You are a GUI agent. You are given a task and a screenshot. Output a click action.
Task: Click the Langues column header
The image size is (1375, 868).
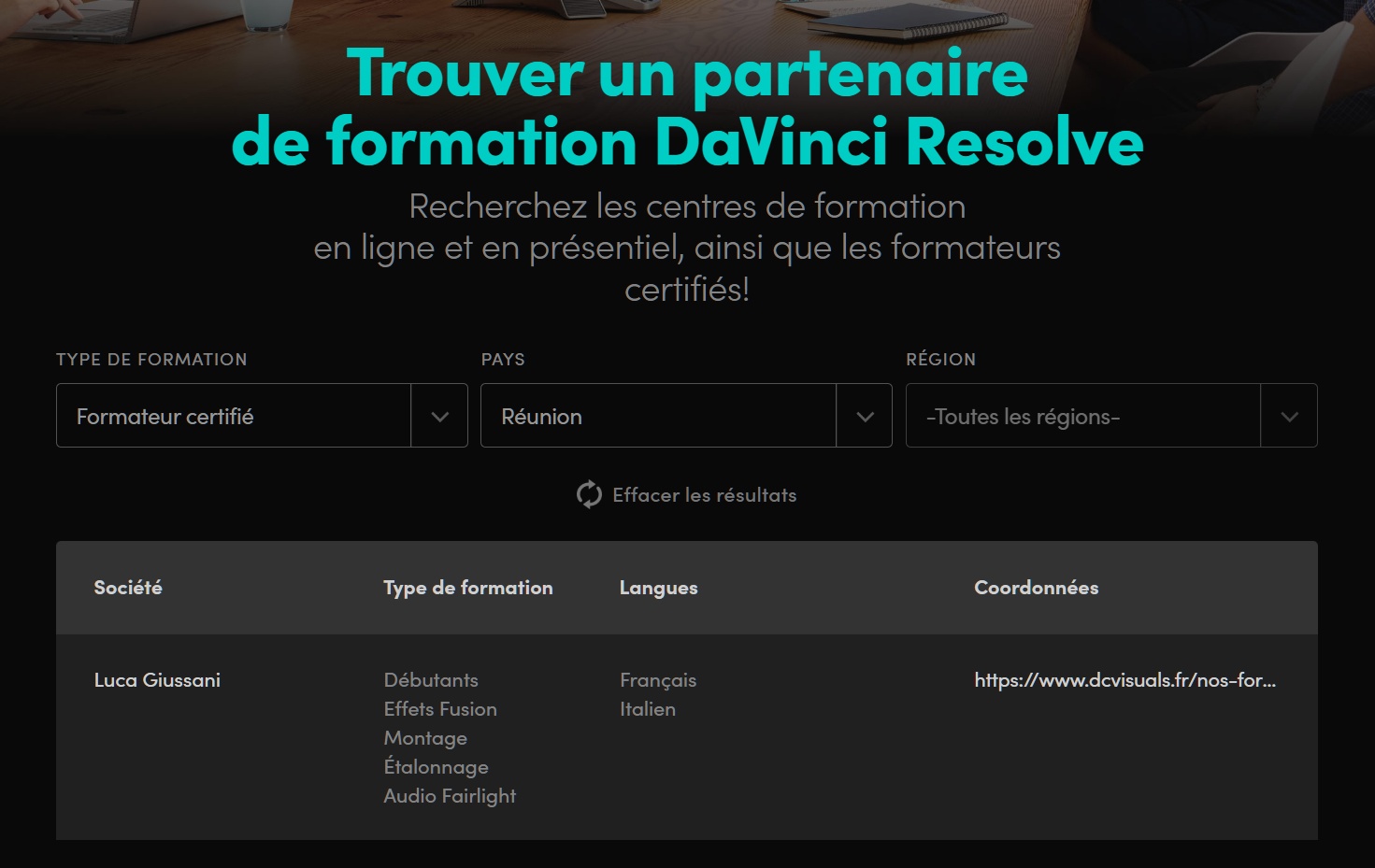tap(658, 588)
